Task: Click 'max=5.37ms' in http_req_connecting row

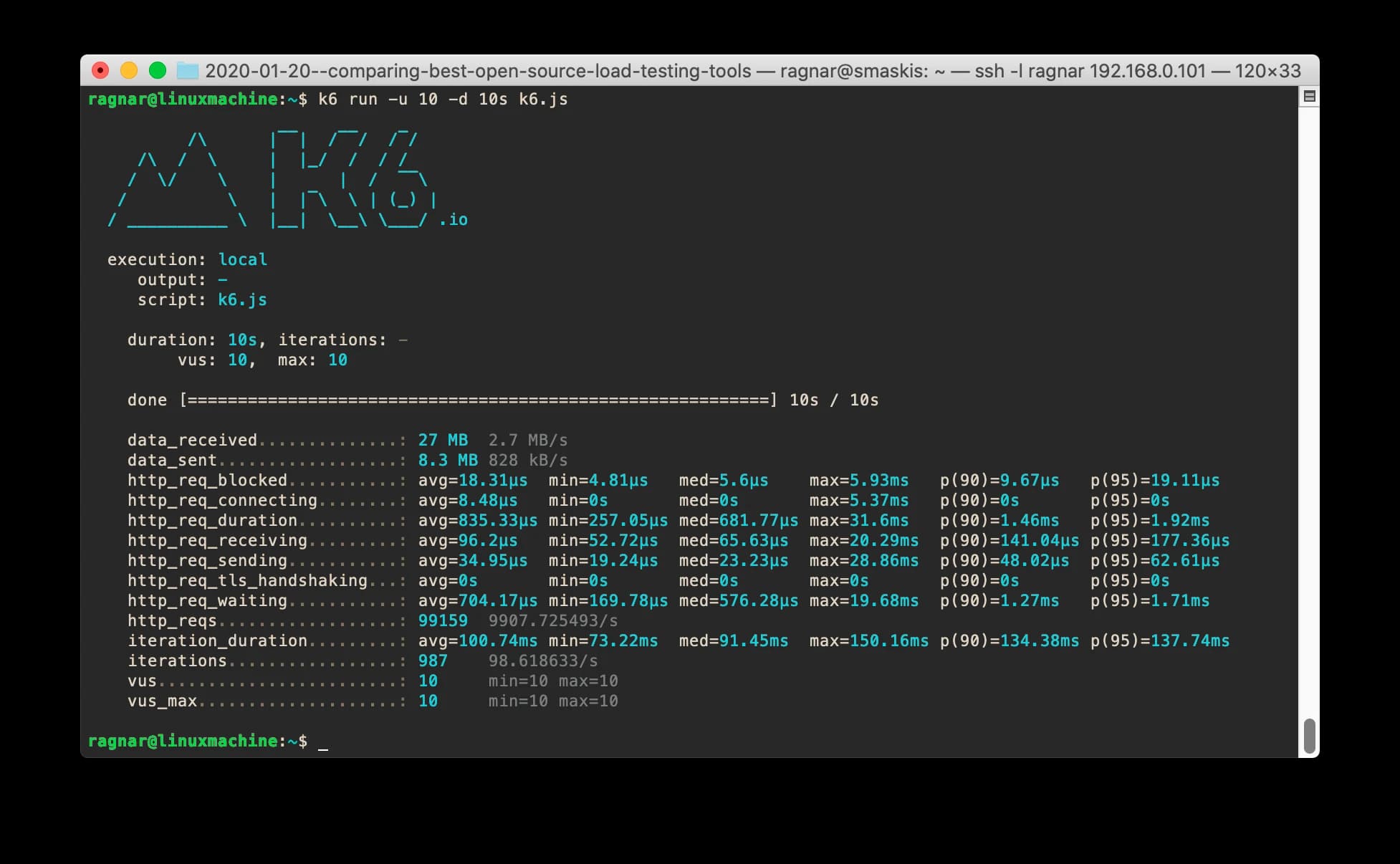Action: tap(859, 500)
